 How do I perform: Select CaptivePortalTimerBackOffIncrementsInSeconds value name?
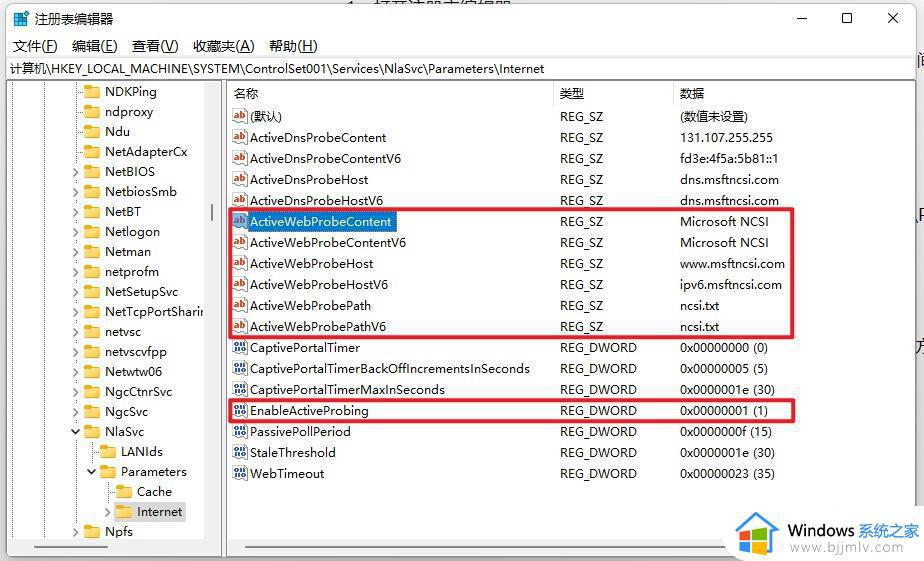[390, 369]
